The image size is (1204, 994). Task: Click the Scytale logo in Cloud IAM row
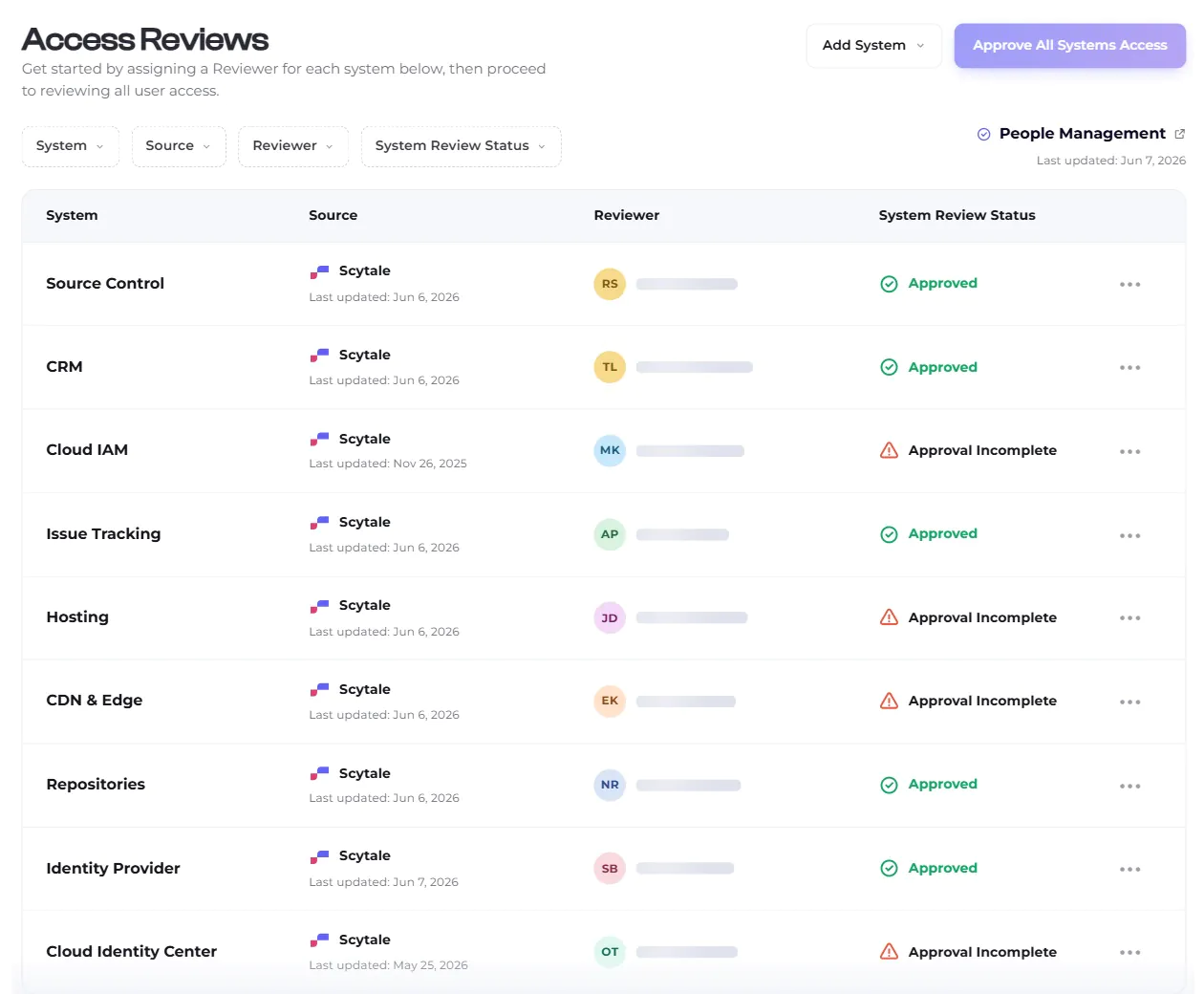(x=319, y=439)
